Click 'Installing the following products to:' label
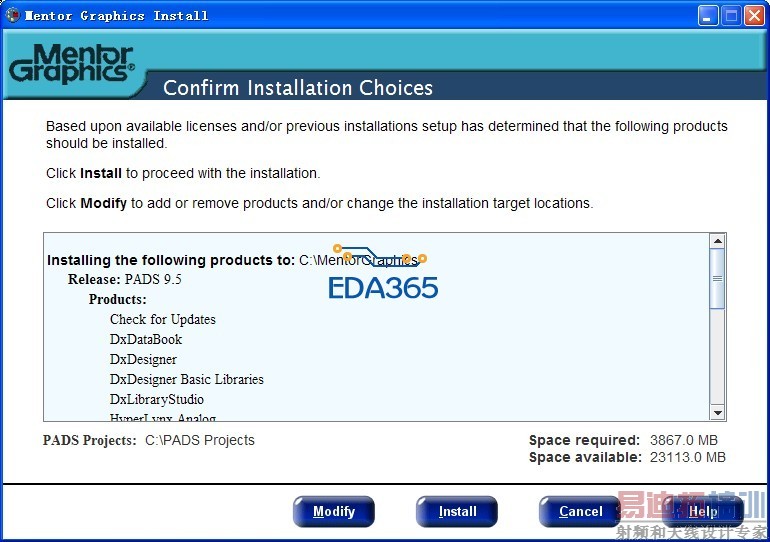The width and height of the screenshot is (770, 542). point(171,260)
